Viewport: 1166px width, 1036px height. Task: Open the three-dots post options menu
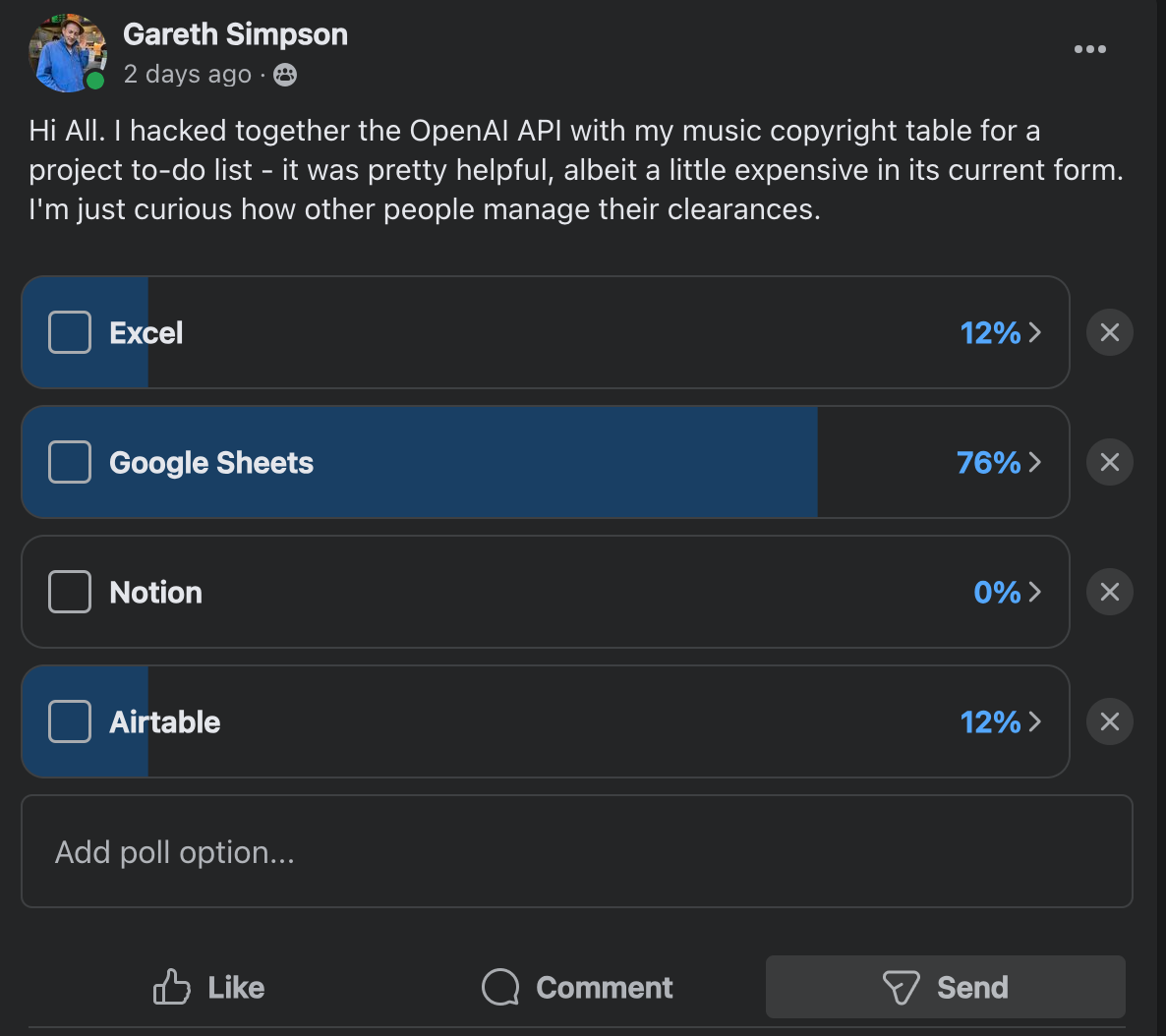(1089, 49)
